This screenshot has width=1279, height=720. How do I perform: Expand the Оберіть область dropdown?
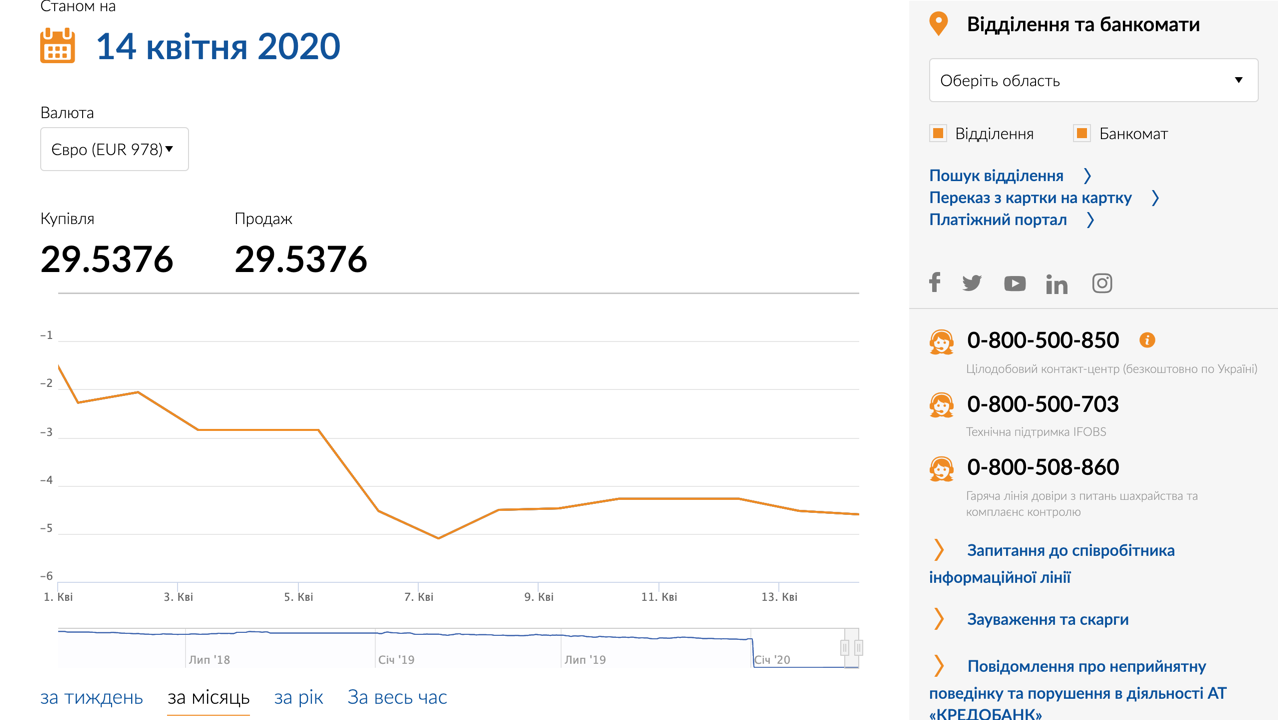coord(1093,80)
